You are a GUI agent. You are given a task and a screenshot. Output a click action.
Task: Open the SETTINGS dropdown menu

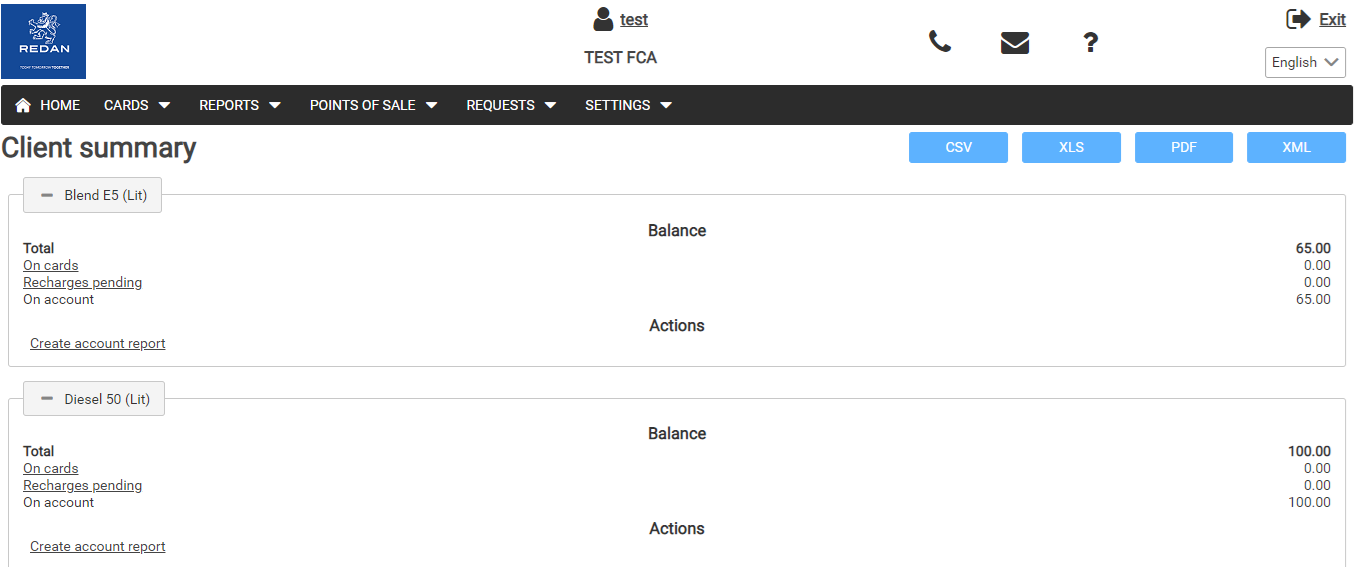tap(628, 105)
